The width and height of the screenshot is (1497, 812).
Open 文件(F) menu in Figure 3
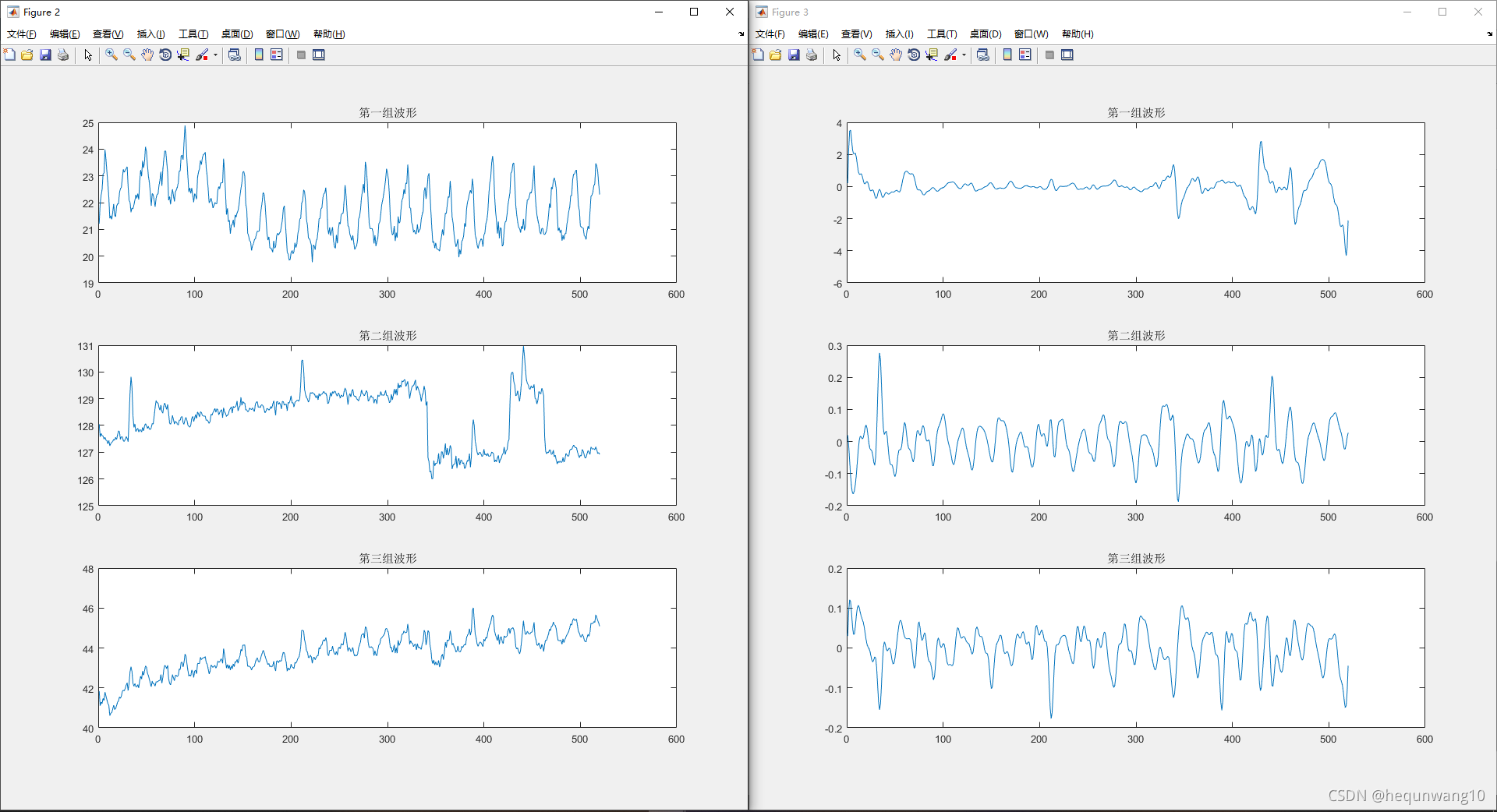pyautogui.click(x=770, y=34)
